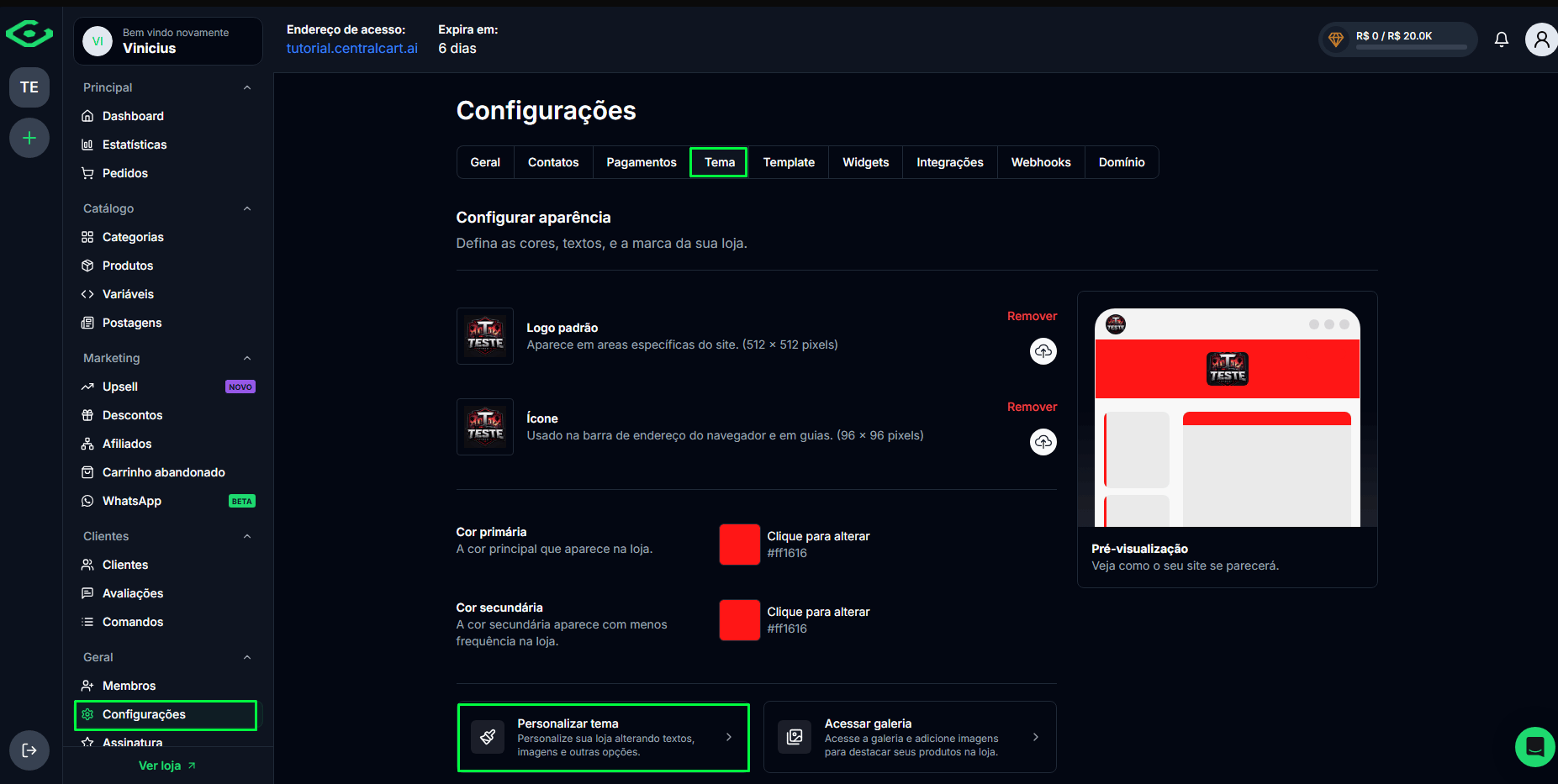
Task: Click the Produtos box icon
Action: (87, 266)
